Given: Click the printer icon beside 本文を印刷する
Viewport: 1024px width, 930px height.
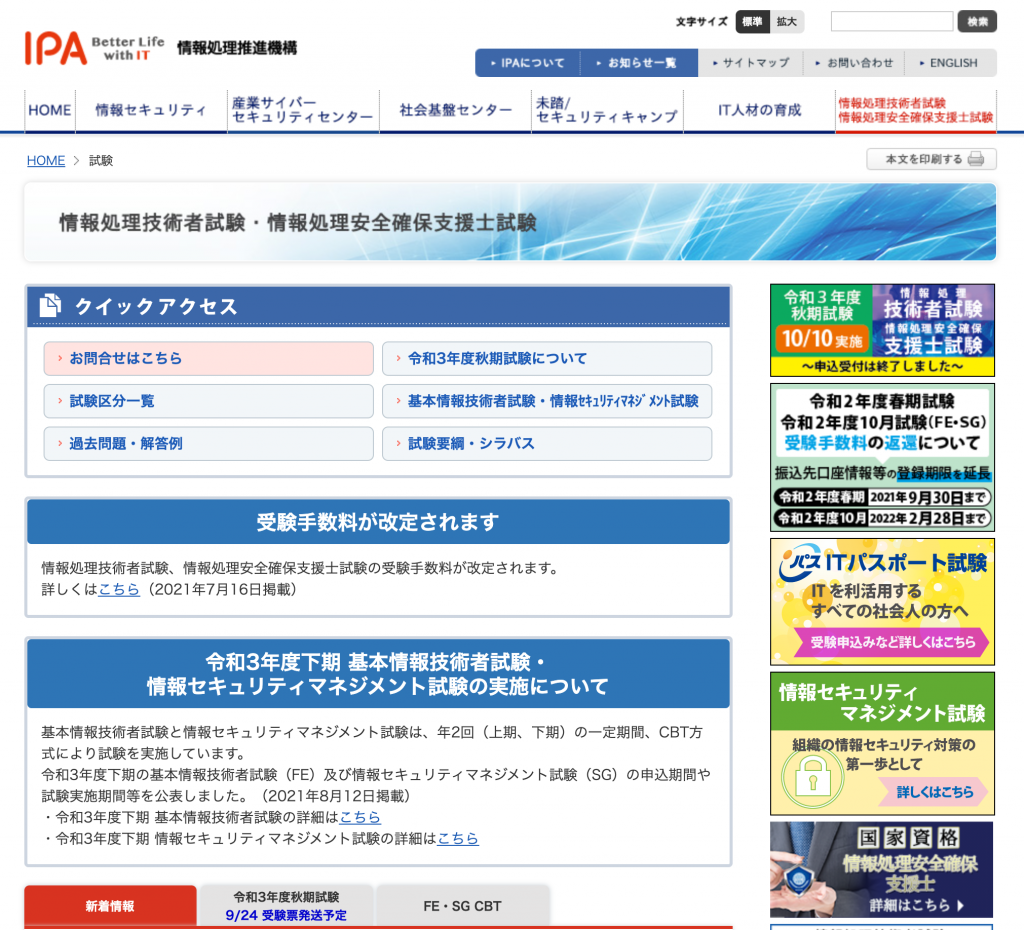Looking at the screenshot, I should pos(976,159).
